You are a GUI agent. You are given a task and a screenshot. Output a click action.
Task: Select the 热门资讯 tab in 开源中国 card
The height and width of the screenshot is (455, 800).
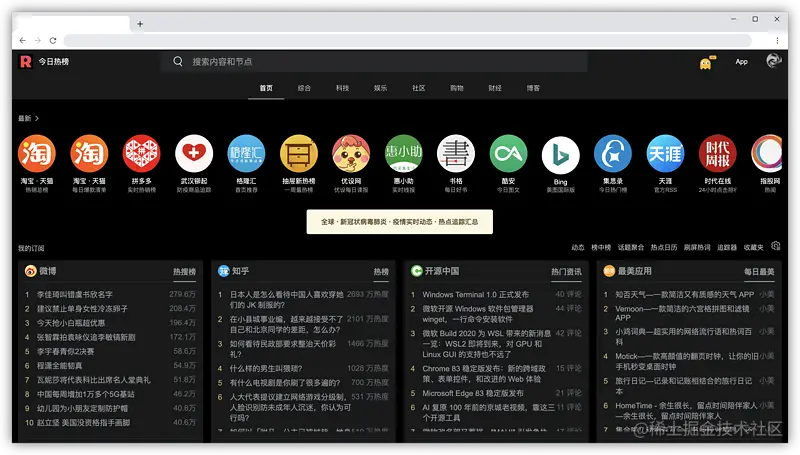[x=566, y=272]
